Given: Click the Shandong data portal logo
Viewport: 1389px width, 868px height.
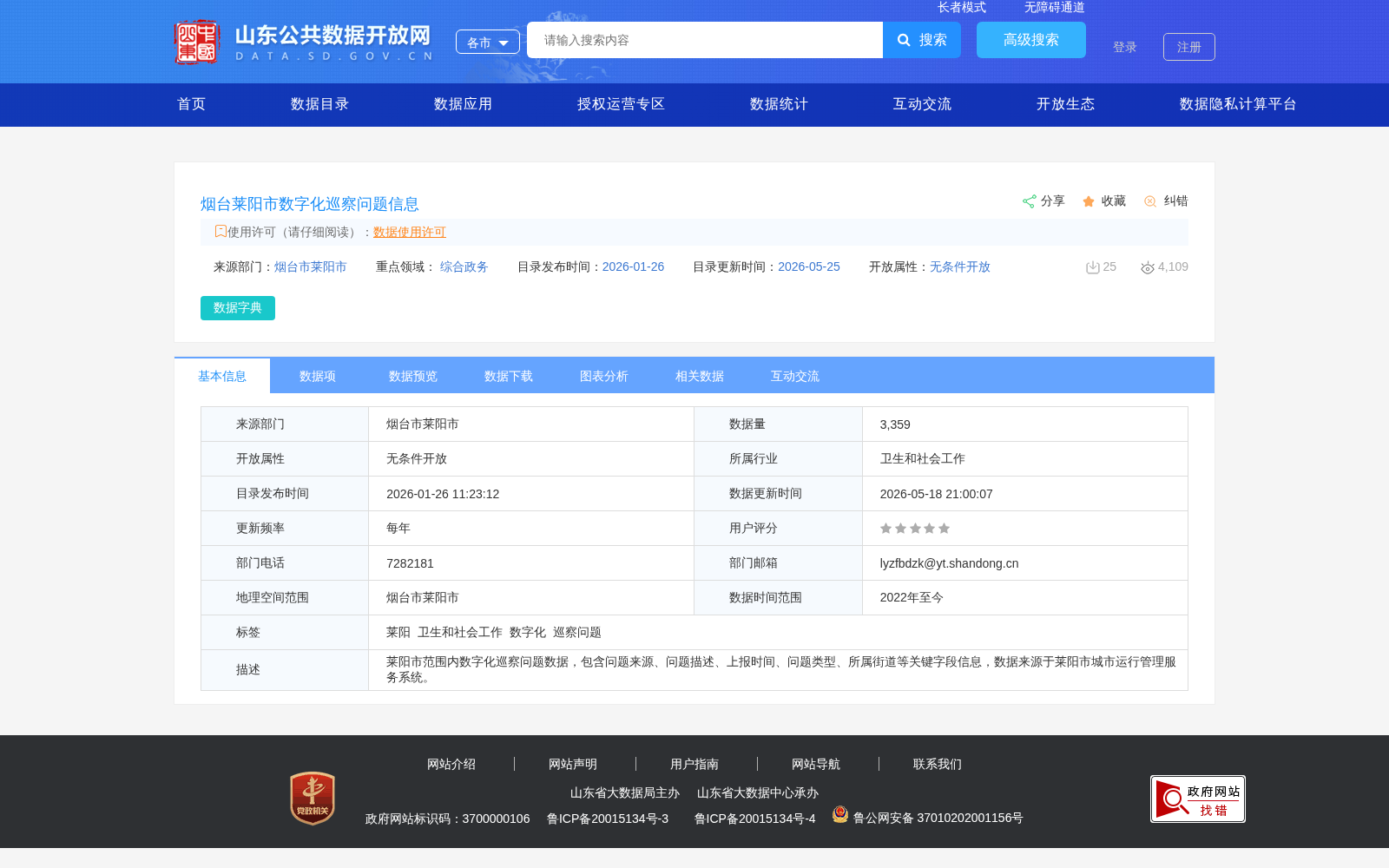Looking at the screenshot, I should point(304,42).
